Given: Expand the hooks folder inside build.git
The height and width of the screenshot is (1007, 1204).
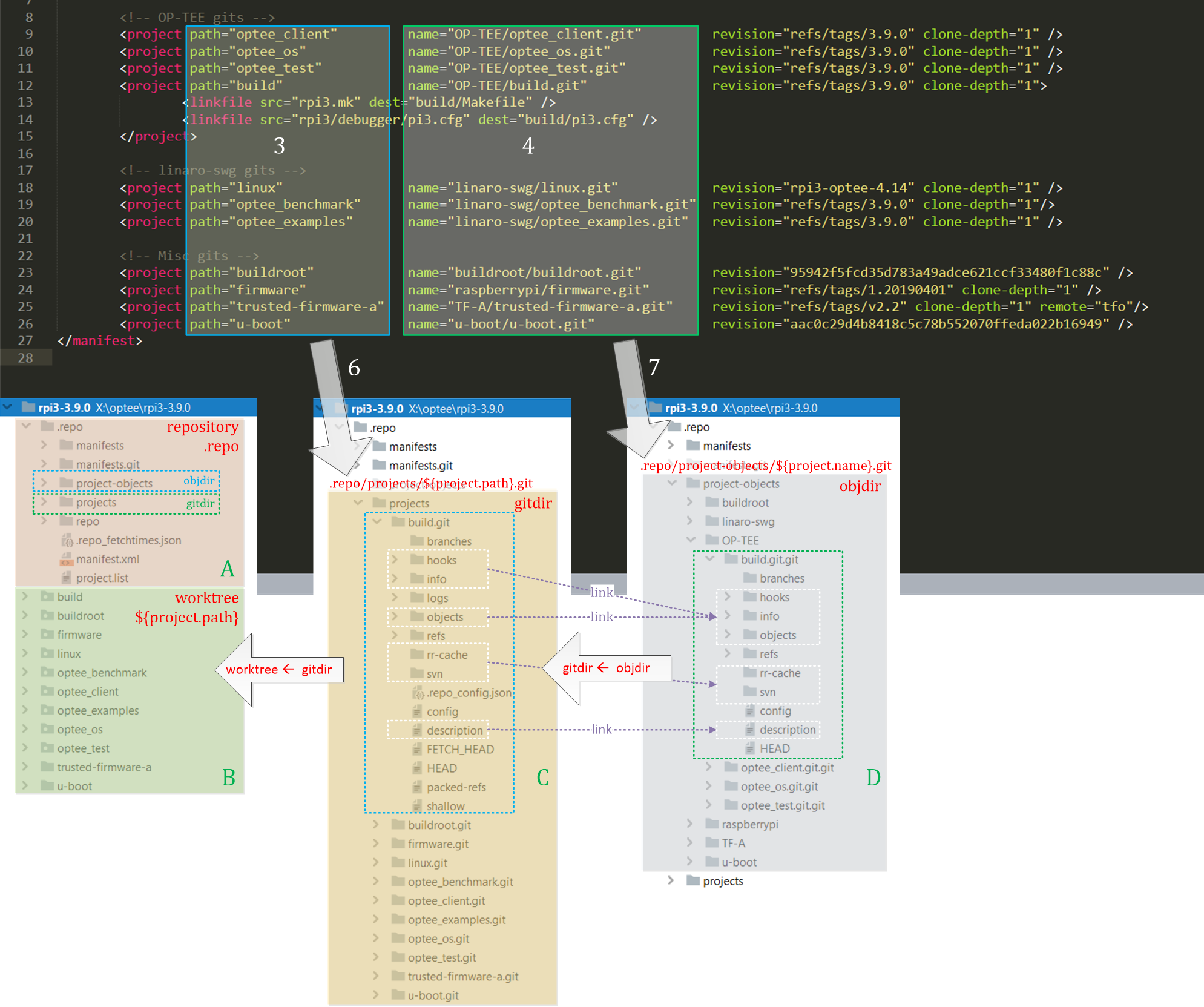Looking at the screenshot, I should (396, 560).
